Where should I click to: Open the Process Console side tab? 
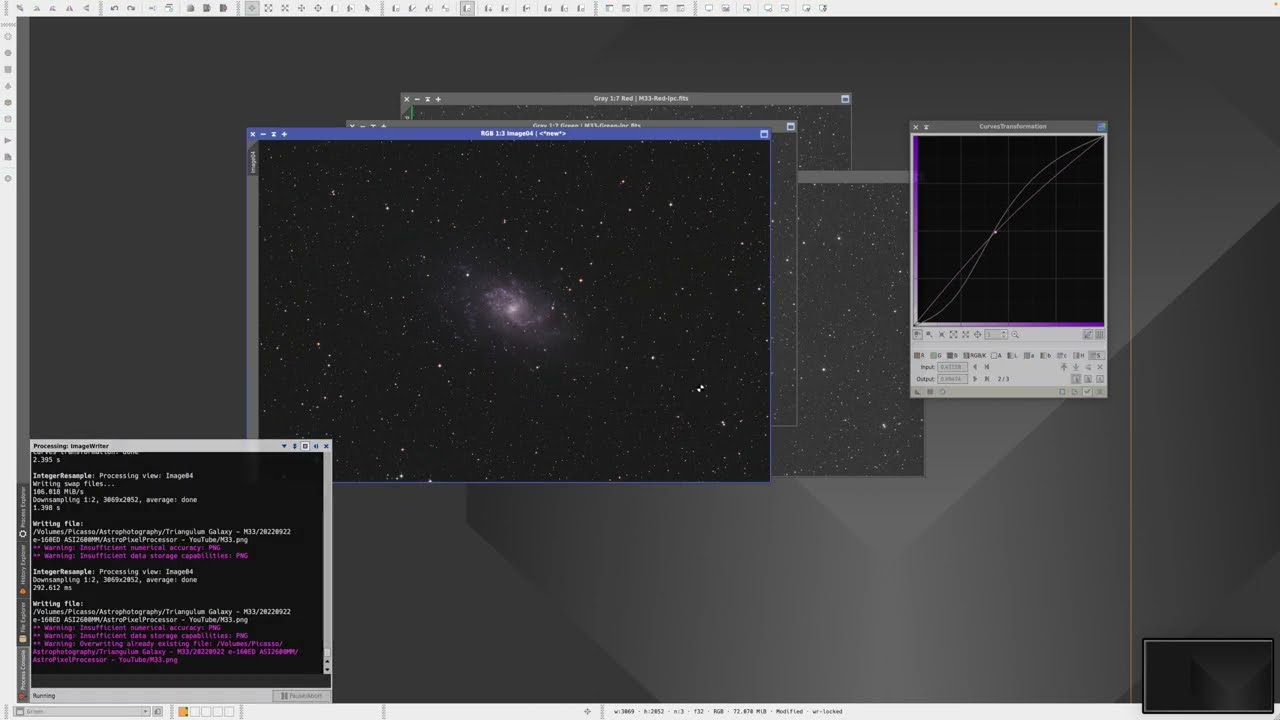tap(23, 673)
